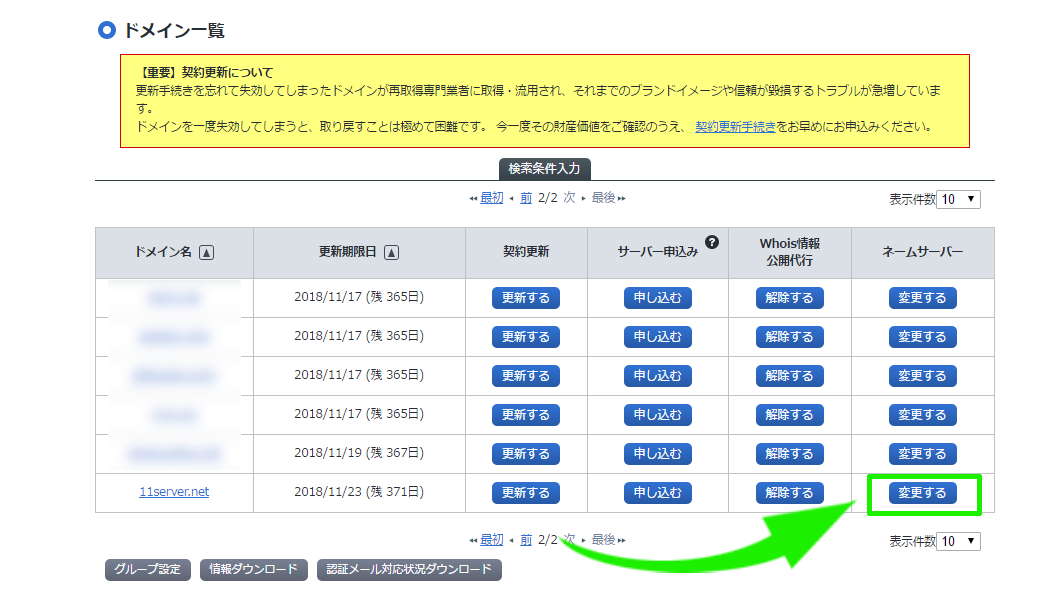Go to 前 page in bottom pagination

coord(525,540)
